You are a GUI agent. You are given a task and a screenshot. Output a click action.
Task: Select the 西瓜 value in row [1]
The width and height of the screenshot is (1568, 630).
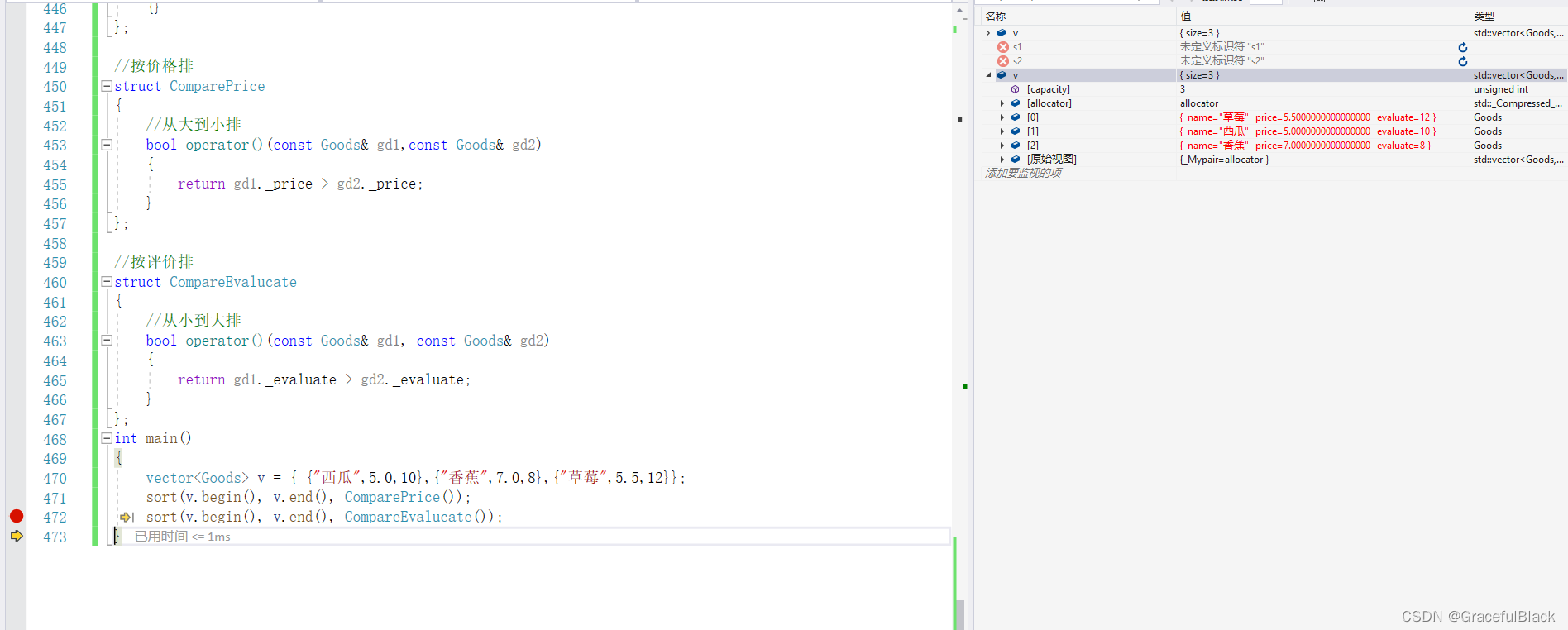click(1234, 131)
